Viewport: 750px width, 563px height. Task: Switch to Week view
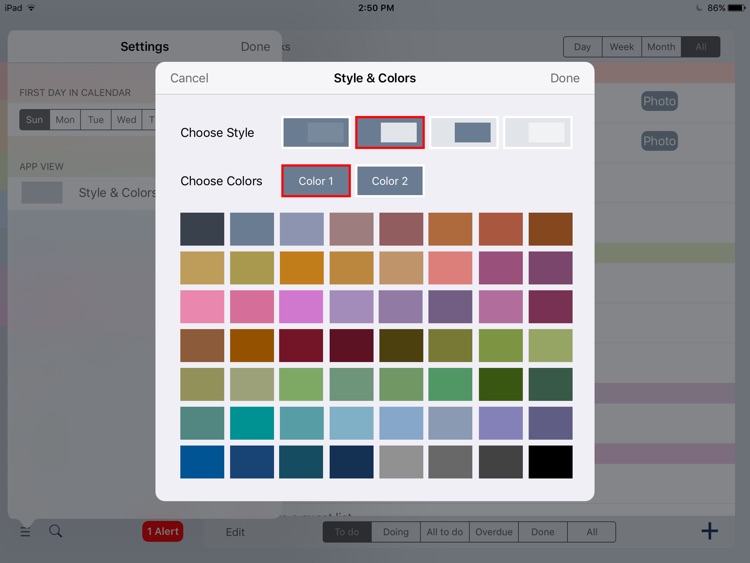coord(622,47)
